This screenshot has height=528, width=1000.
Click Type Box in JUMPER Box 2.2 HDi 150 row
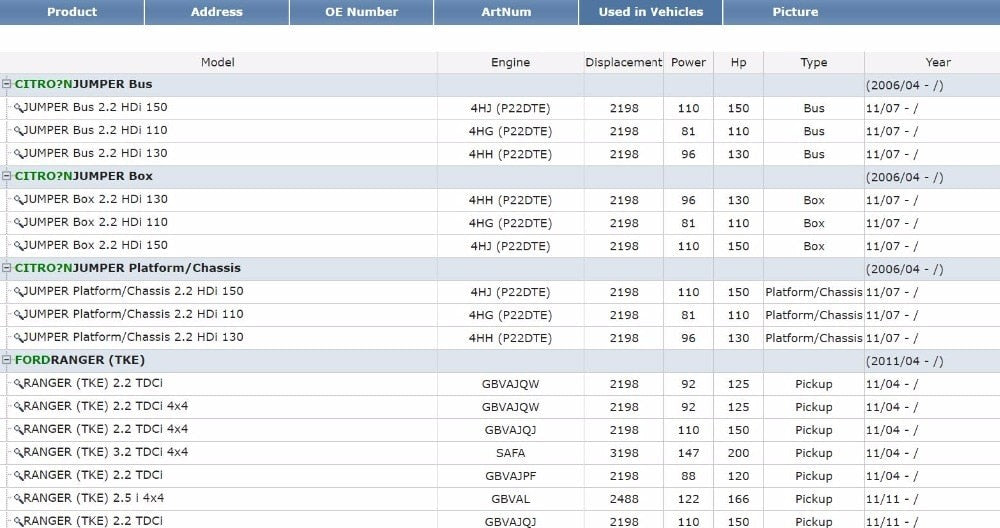point(814,246)
